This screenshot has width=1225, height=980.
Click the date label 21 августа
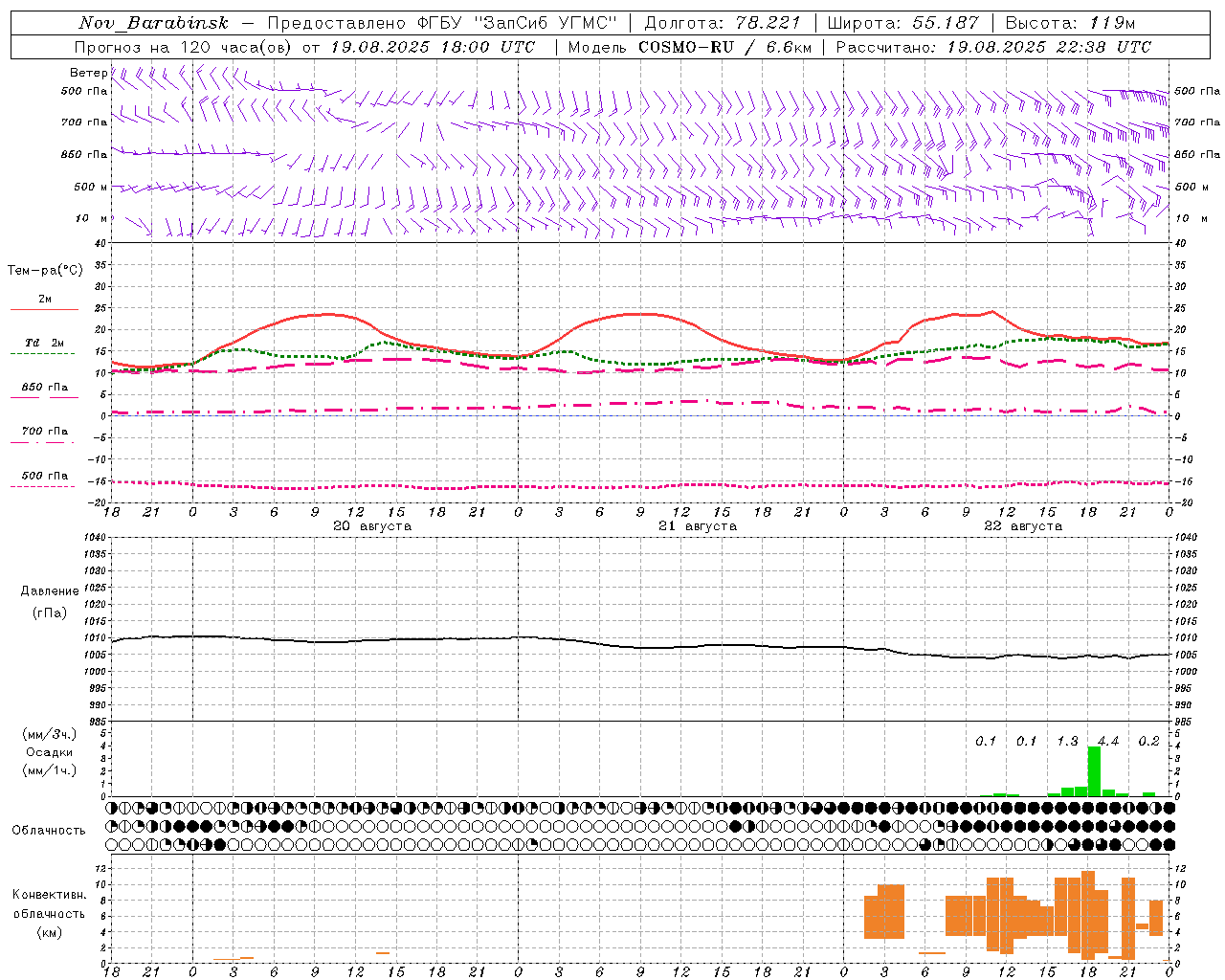click(698, 526)
